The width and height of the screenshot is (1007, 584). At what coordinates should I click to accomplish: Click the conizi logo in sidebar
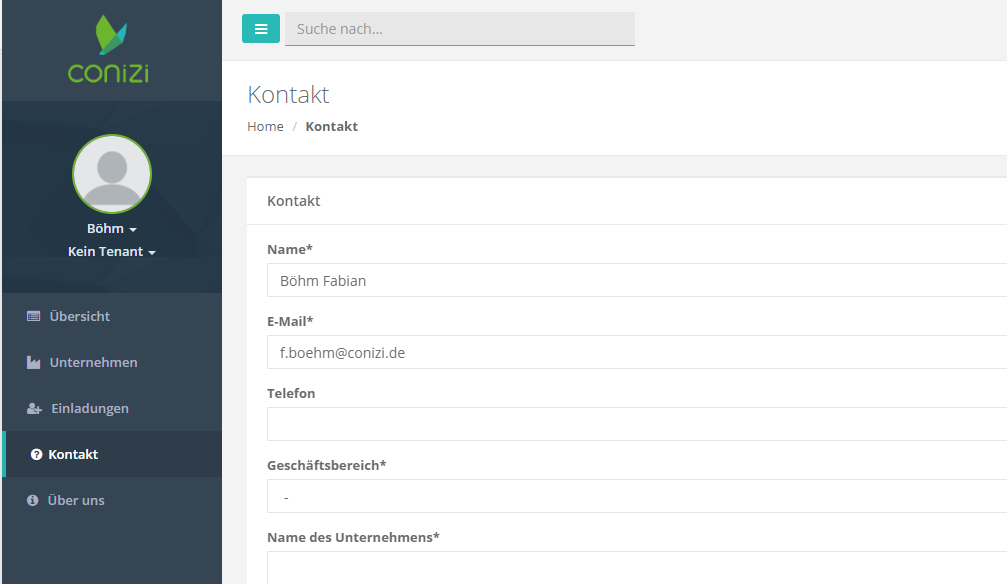[109, 49]
